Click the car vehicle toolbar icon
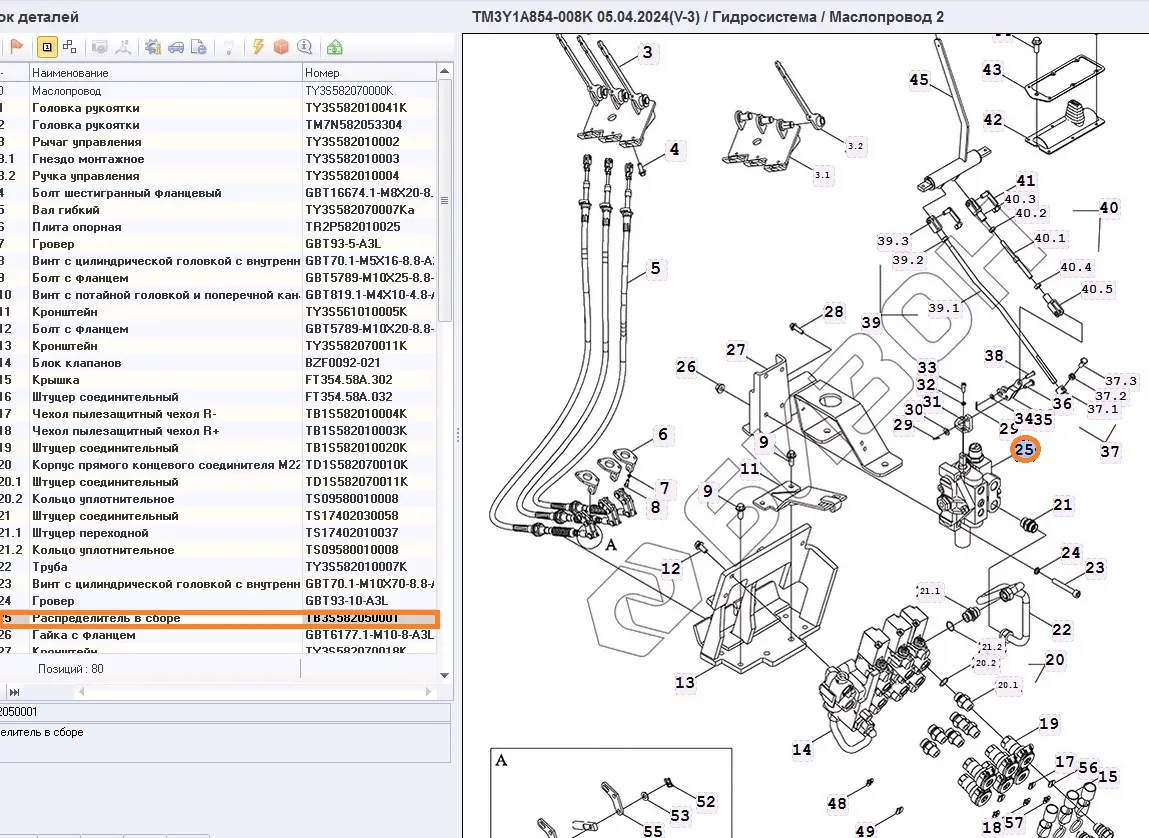 (x=176, y=47)
